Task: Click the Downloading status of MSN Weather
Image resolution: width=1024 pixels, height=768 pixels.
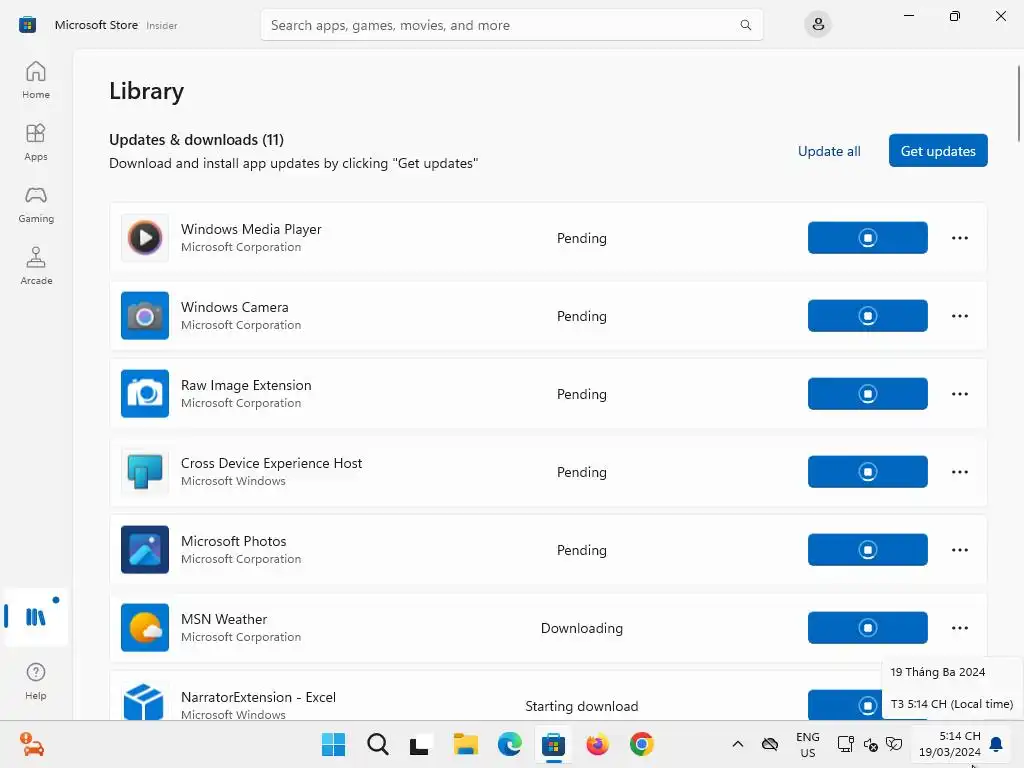Action: pyautogui.click(x=581, y=628)
